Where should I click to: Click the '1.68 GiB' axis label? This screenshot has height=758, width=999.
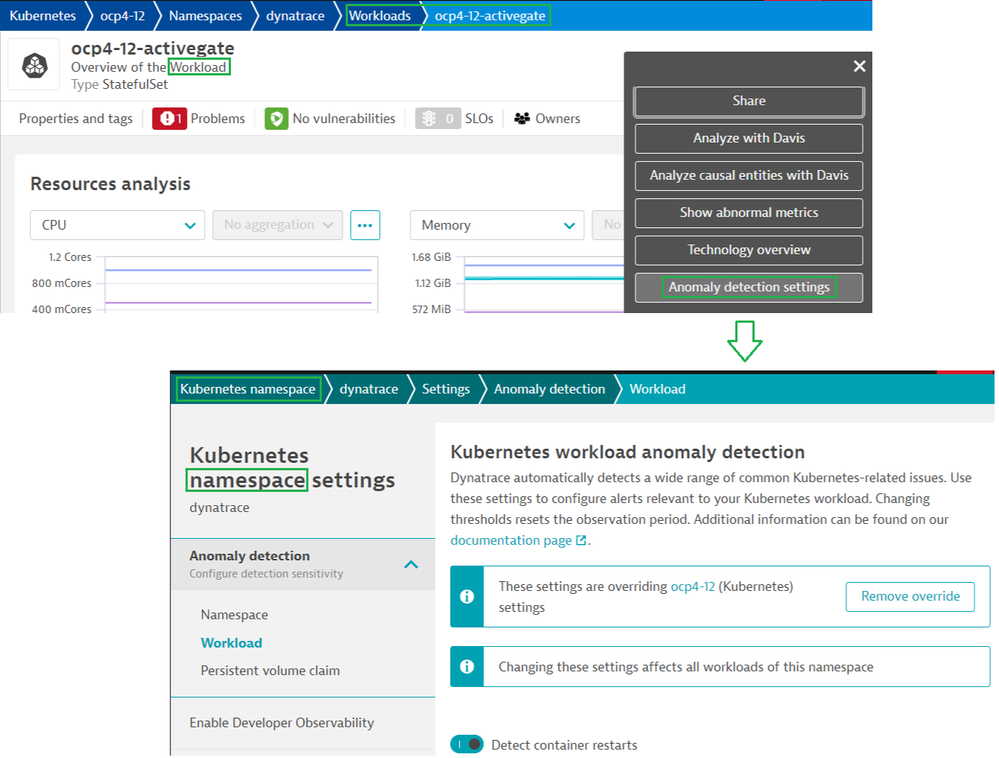tap(431, 257)
